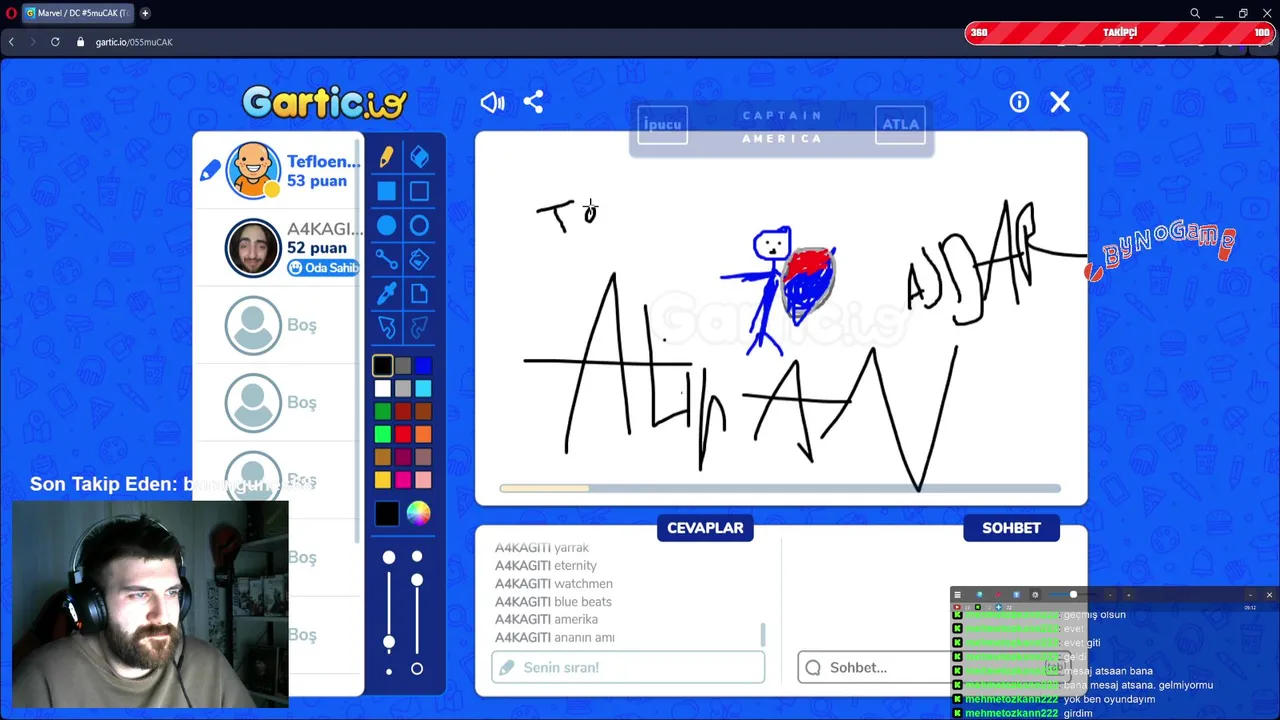Select the paint bucket fill tool
1280x720 pixels.
[419, 260]
